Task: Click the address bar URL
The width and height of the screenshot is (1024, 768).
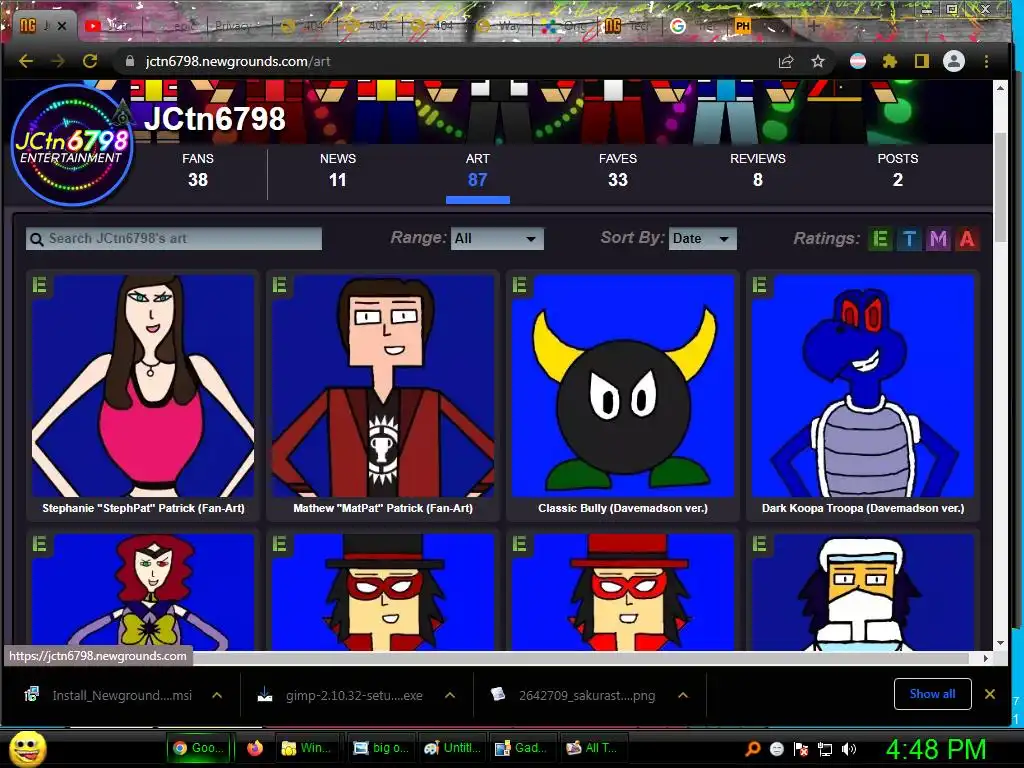Action: pos(238,61)
